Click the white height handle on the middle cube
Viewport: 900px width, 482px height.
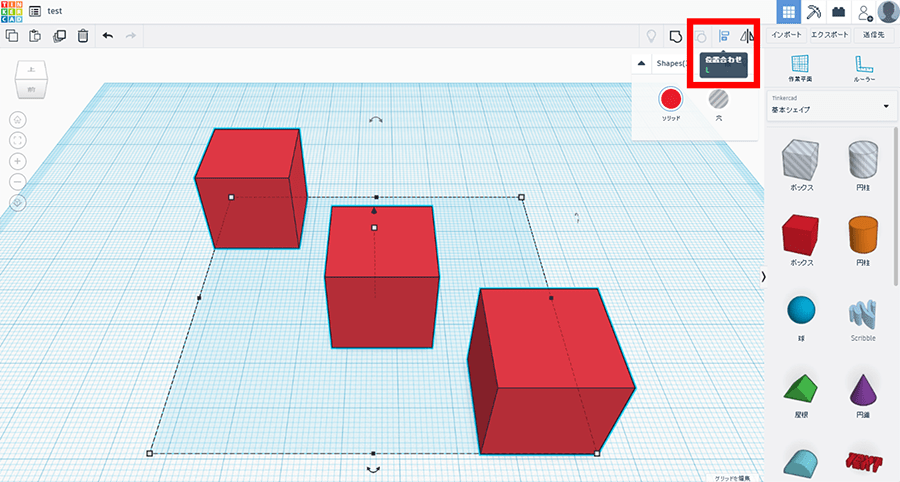[x=374, y=228]
